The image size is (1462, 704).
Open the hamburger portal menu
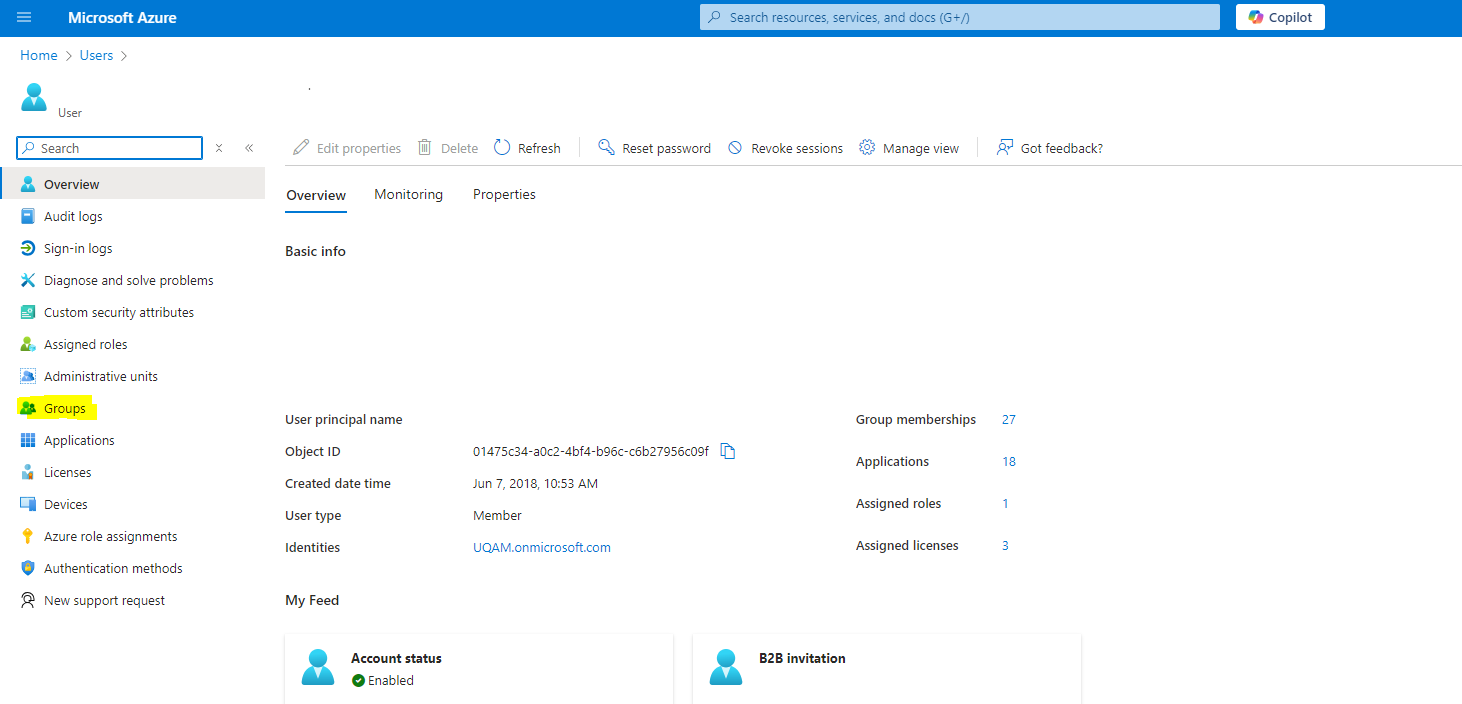pos(24,18)
